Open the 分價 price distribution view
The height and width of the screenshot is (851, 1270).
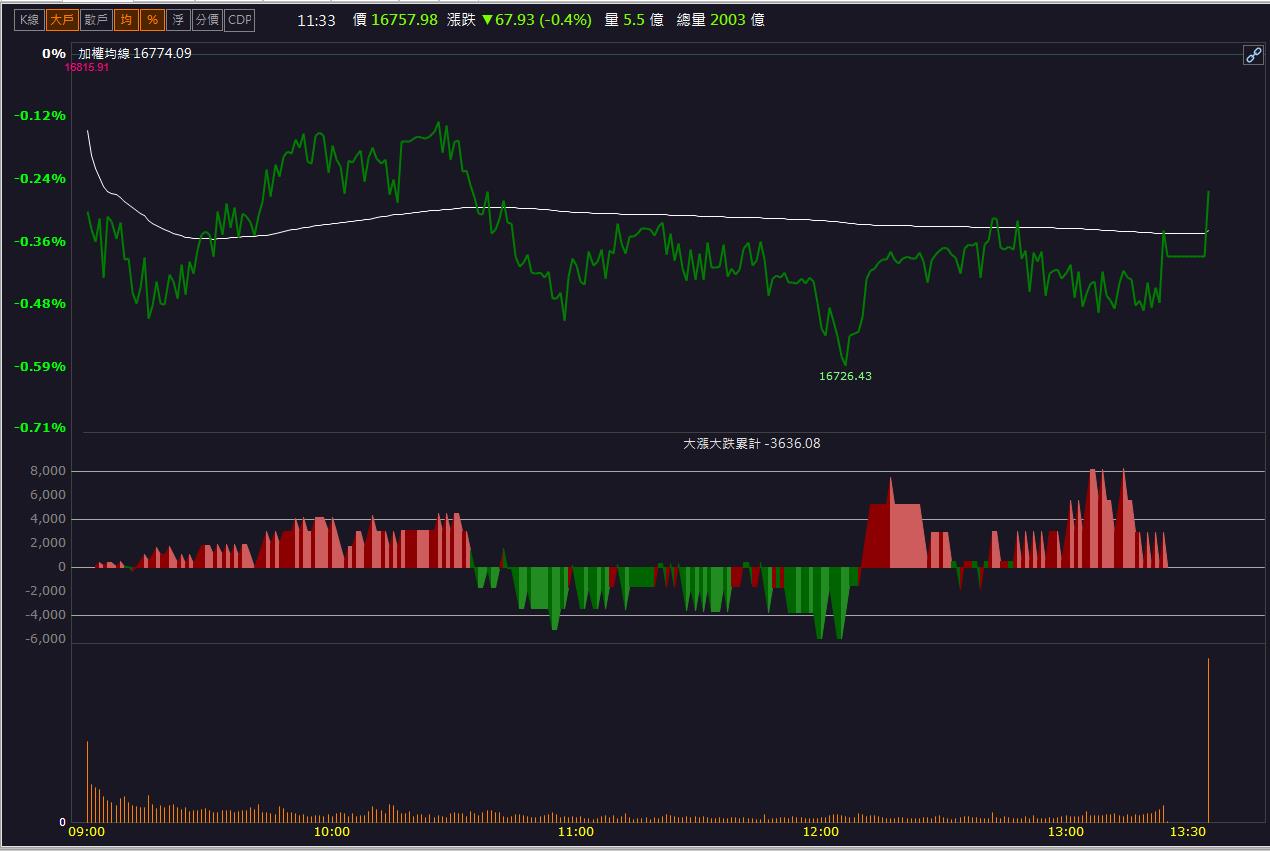(x=207, y=20)
